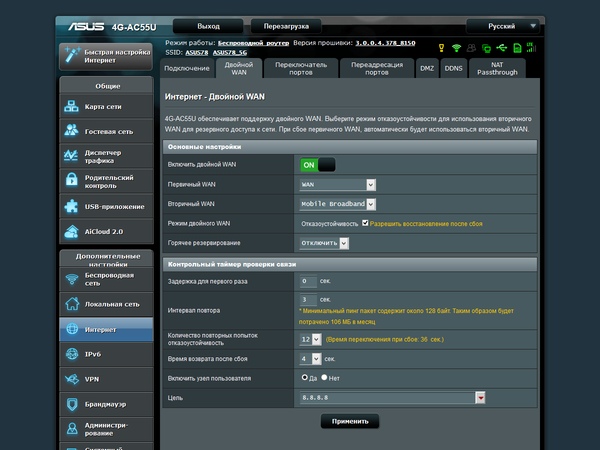Click the Применить (Apply) button

pyautogui.click(x=350, y=422)
